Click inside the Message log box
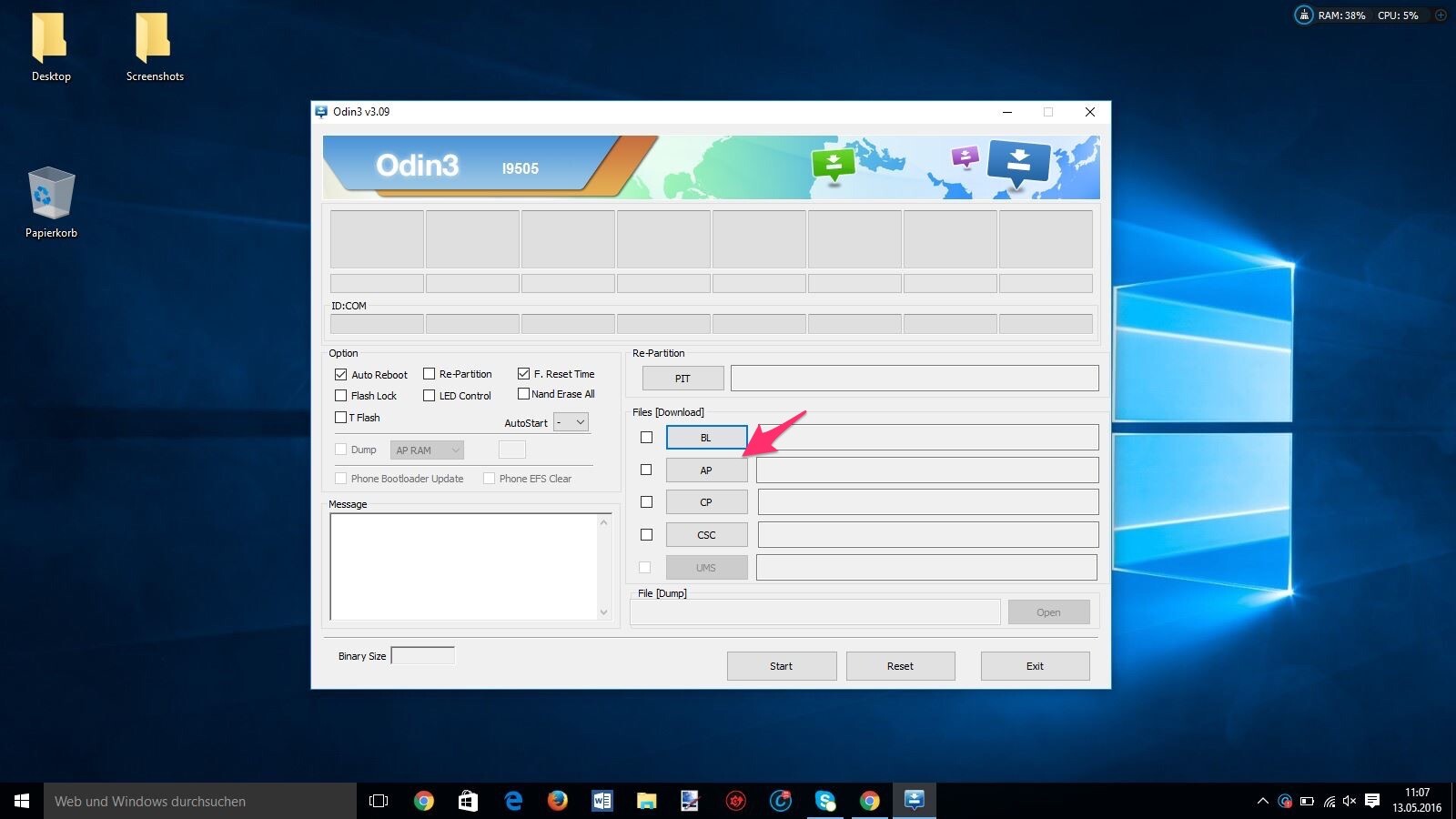Viewport: 1456px width, 819px height. pyautogui.click(x=463, y=567)
